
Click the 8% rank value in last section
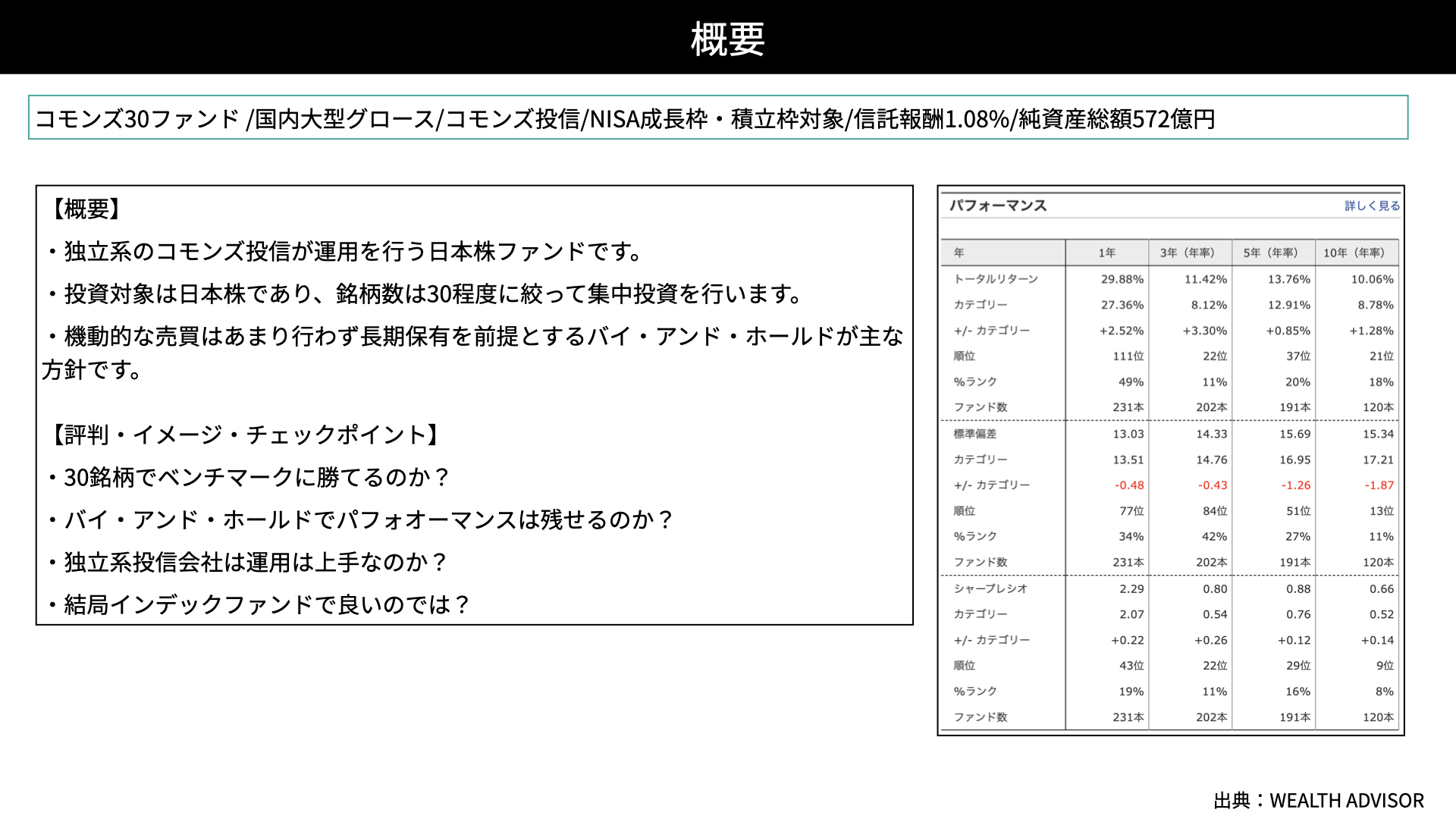pyautogui.click(x=1385, y=692)
